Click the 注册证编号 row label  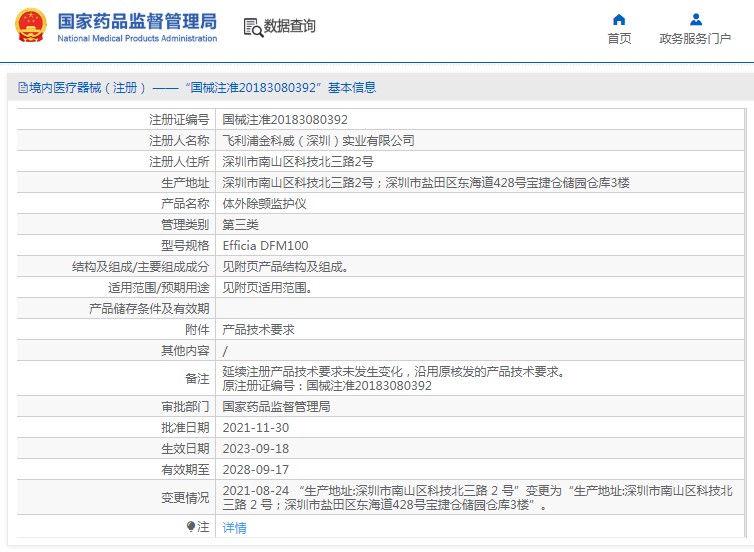tap(179, 119)
